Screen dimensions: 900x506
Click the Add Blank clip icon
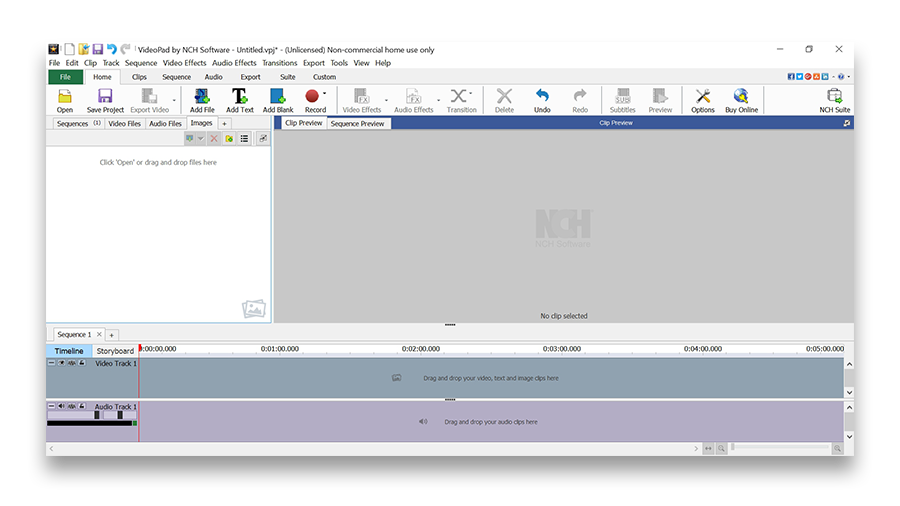click(x=278, y=96)
